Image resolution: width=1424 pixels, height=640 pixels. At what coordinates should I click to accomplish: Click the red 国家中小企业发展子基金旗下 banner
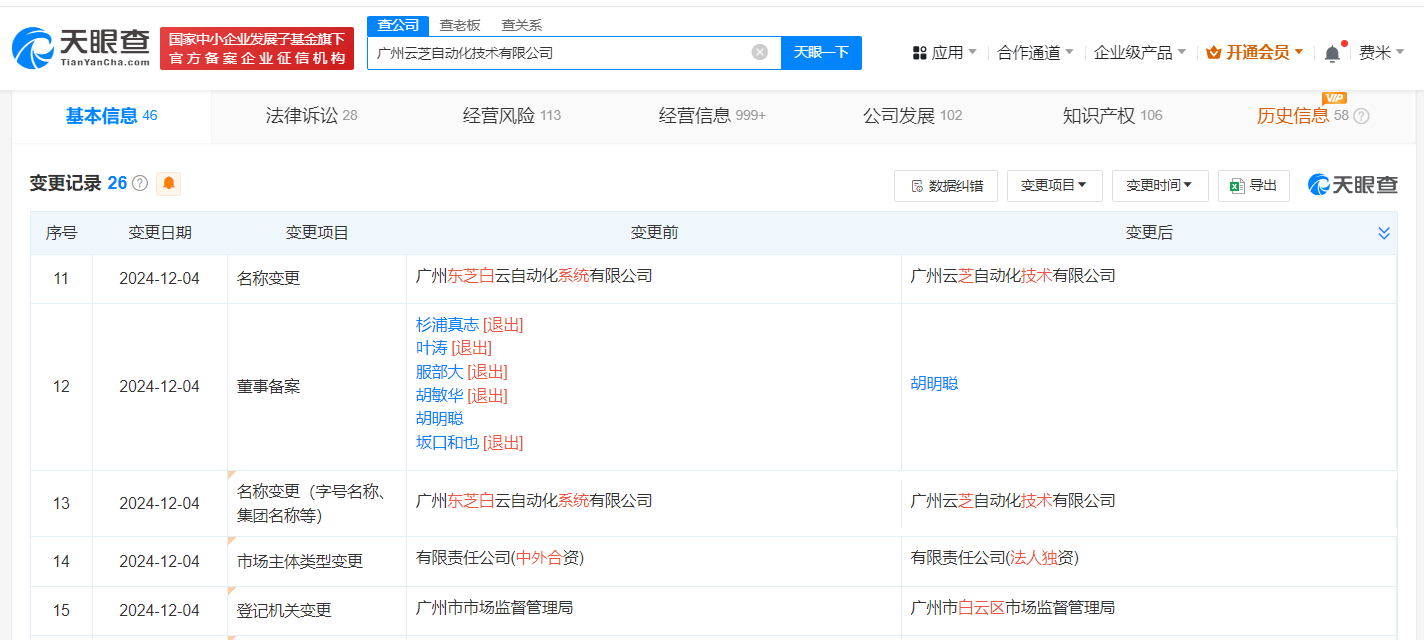[x=257, y=48]
